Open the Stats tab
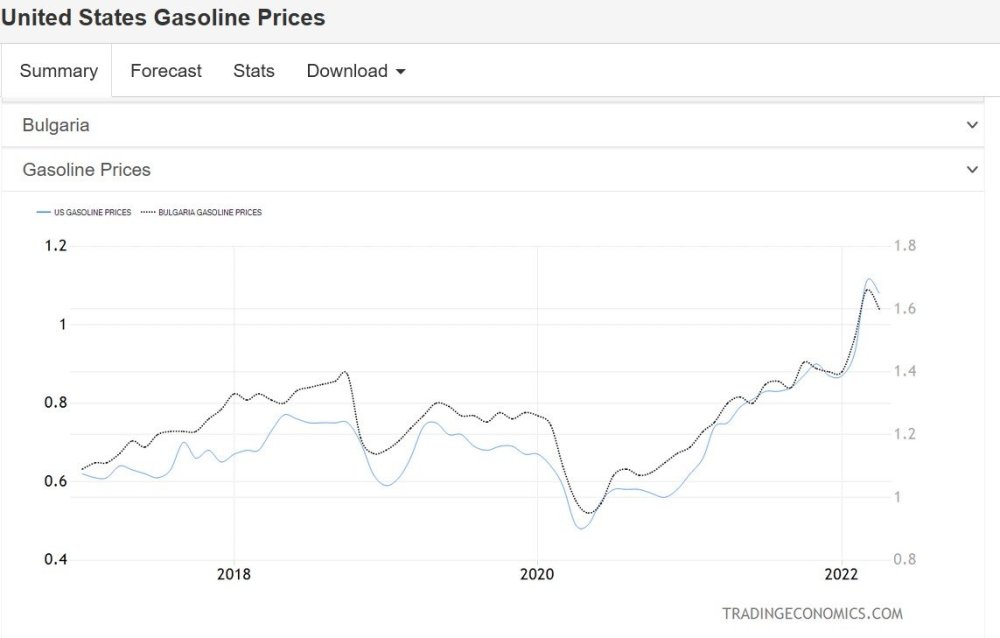This screenshot has width=1000, height=638. [x=253, y=71]
